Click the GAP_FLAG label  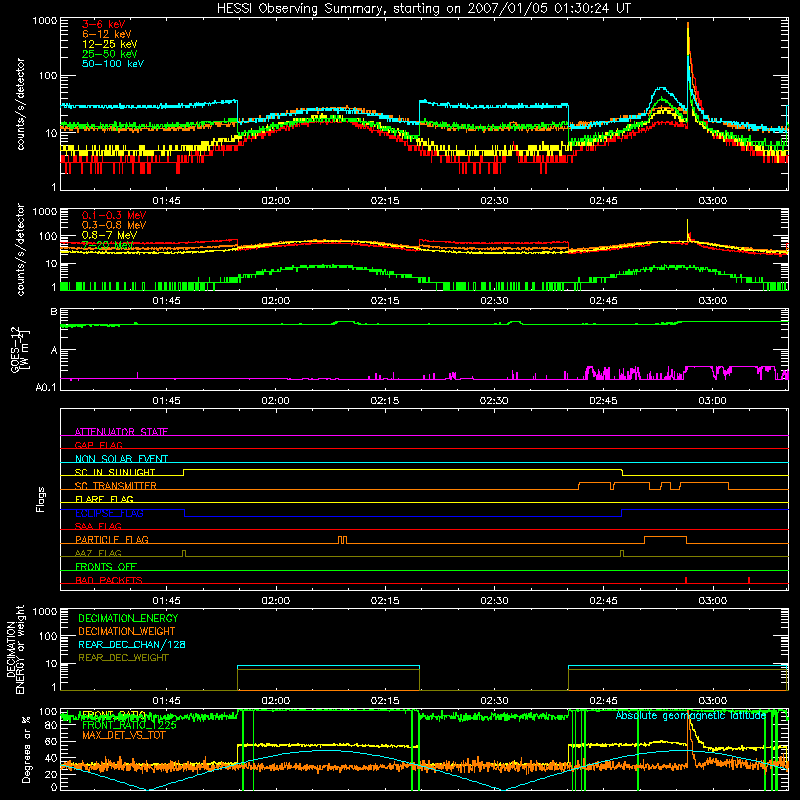[98, 445]
